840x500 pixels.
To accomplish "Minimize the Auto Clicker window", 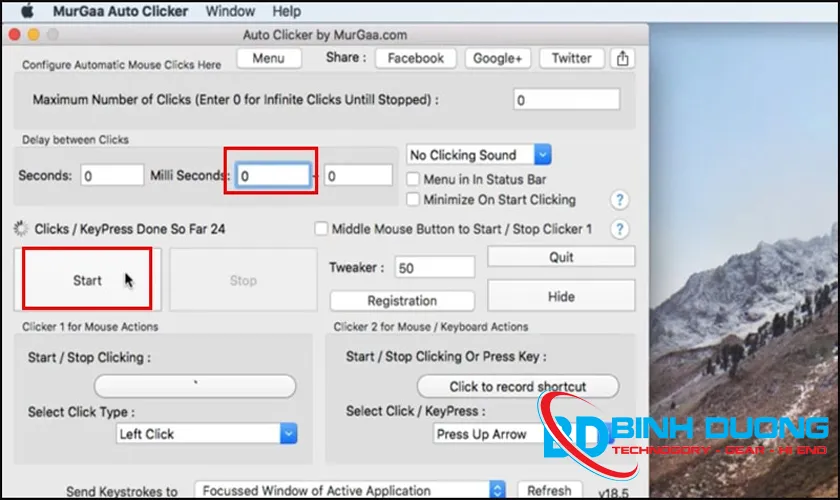I will (x=33, y=35).
